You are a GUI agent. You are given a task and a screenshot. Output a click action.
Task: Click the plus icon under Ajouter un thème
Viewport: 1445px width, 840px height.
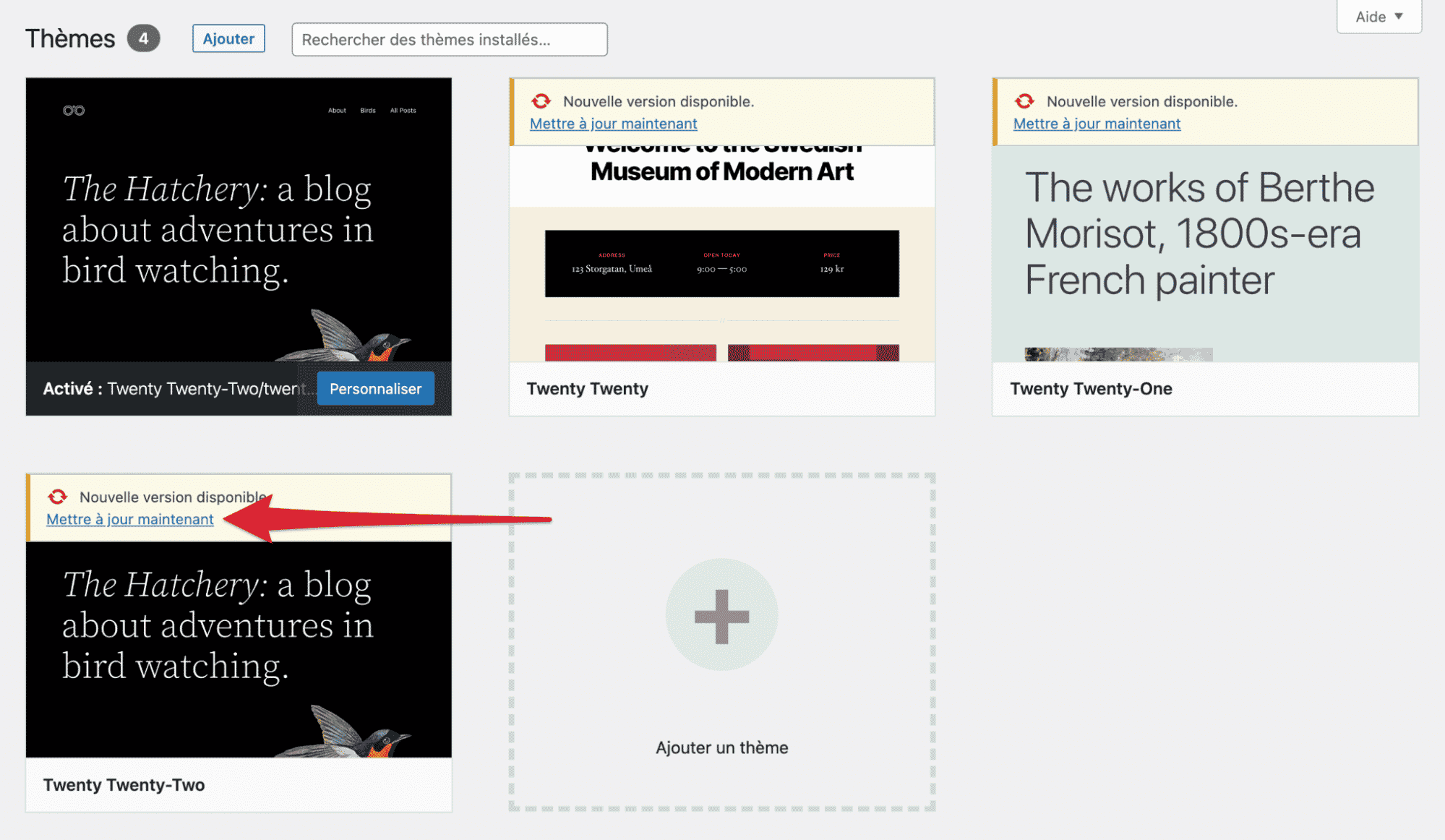point(721,615)
